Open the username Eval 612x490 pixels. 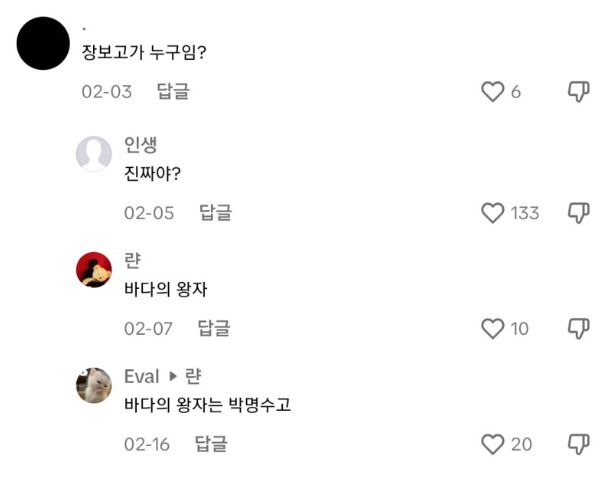pyautogui.click(x=141, y=376)
